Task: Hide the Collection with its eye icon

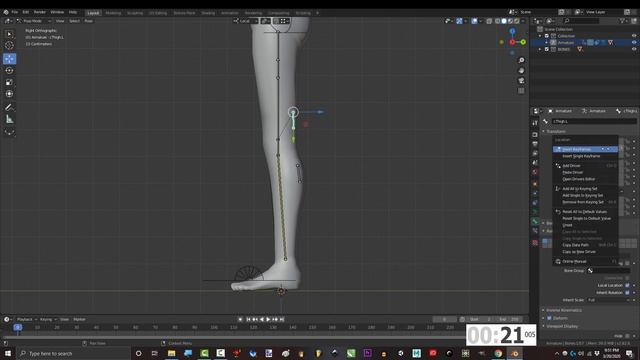Action: click(x=634, y=36)
